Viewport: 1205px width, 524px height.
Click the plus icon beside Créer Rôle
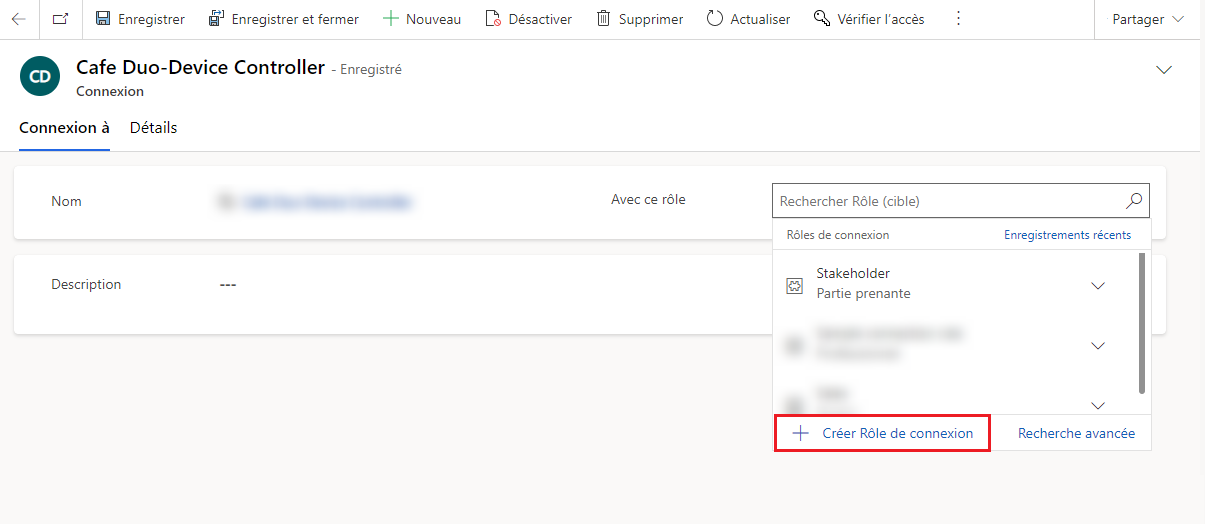800,433
